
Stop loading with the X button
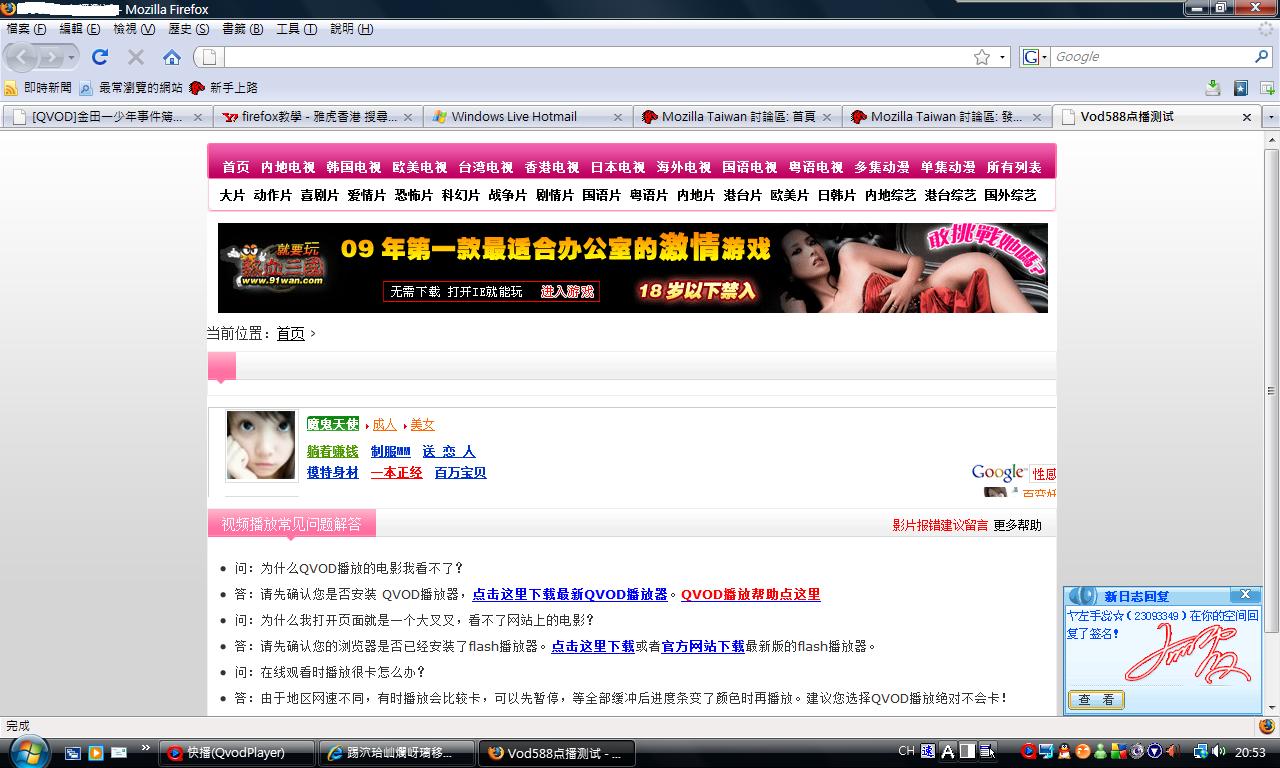click(136, 57)
